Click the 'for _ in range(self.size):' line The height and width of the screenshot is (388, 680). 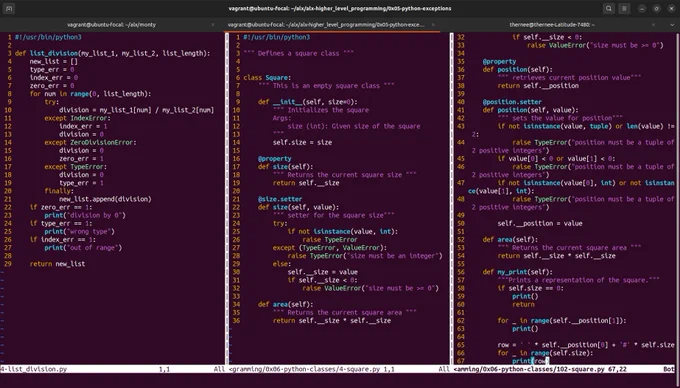(x=546, y=353)
